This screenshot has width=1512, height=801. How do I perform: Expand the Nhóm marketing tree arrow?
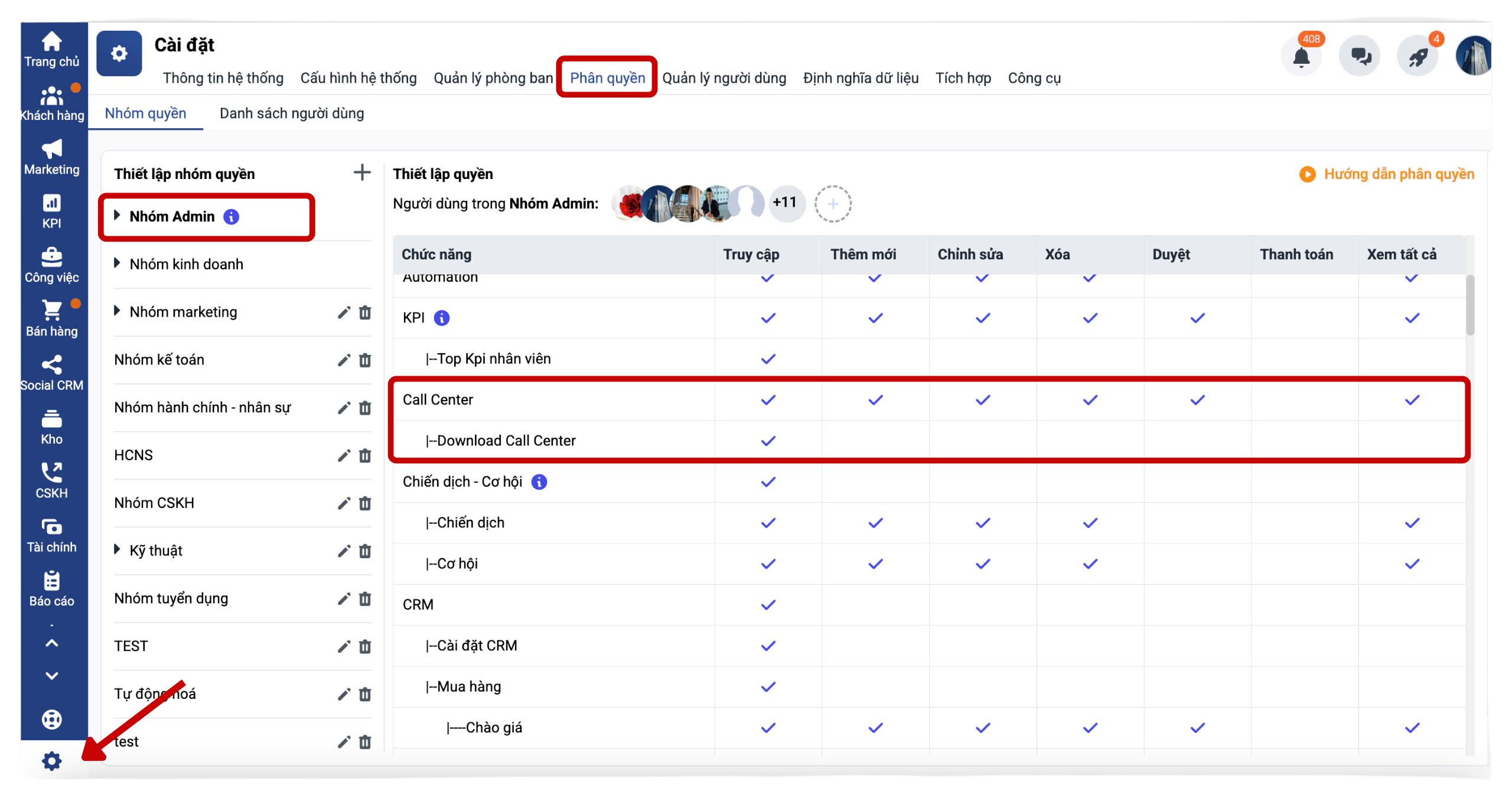(x=117, y=311)
